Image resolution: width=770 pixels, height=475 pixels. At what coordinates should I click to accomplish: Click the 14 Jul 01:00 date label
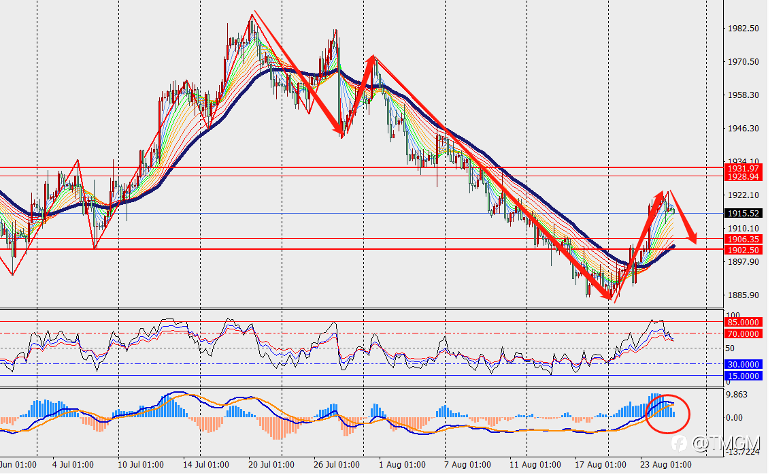pos(206,465)
